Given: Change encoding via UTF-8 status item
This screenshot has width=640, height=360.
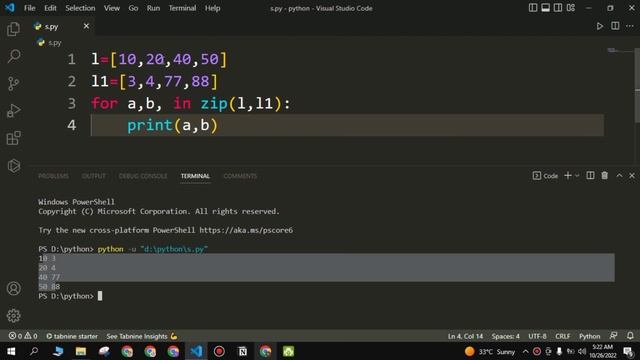Looking at the screenshot, I should pyautogui.click(x=537, y=336).
